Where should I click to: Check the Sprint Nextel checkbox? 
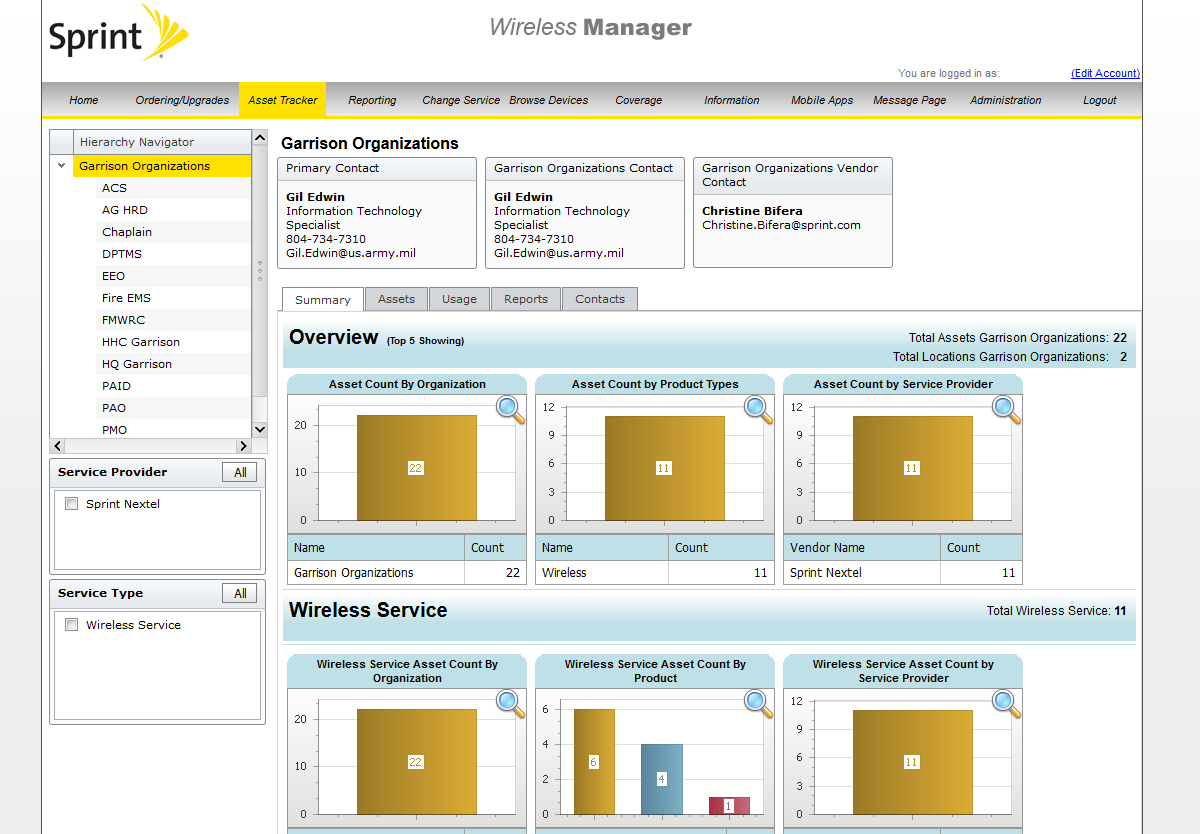[71, 504]
